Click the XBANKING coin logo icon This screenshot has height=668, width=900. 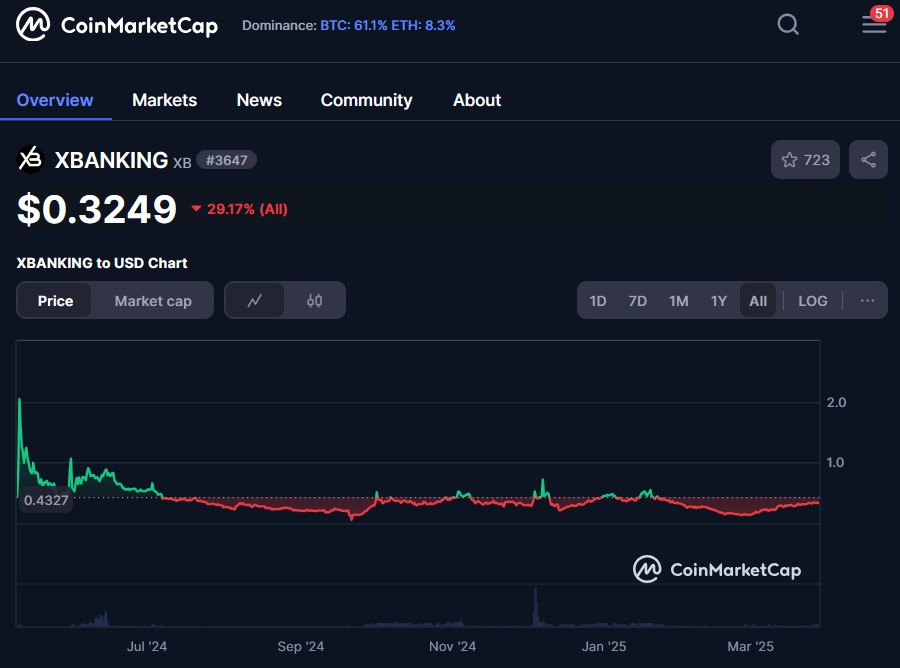click(x=30, y=160)
